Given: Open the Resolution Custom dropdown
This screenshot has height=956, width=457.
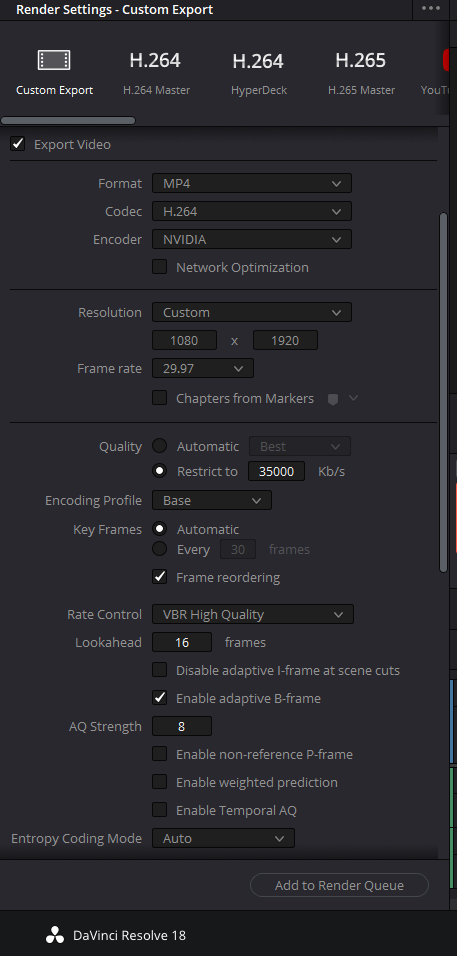Looking at the screenshot, I should (x=252, y=312).
